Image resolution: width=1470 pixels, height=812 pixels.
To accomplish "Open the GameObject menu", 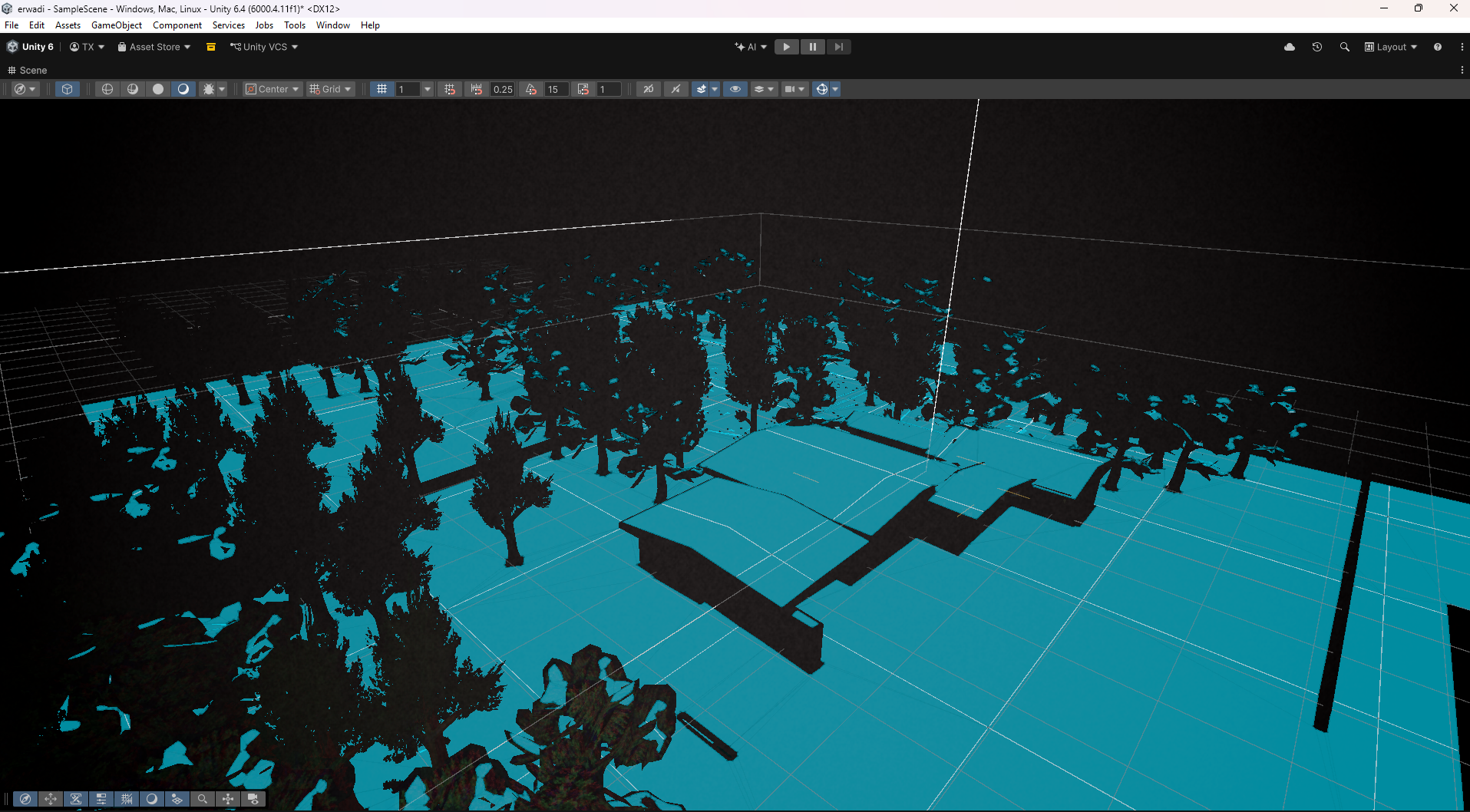I will 117,25.
